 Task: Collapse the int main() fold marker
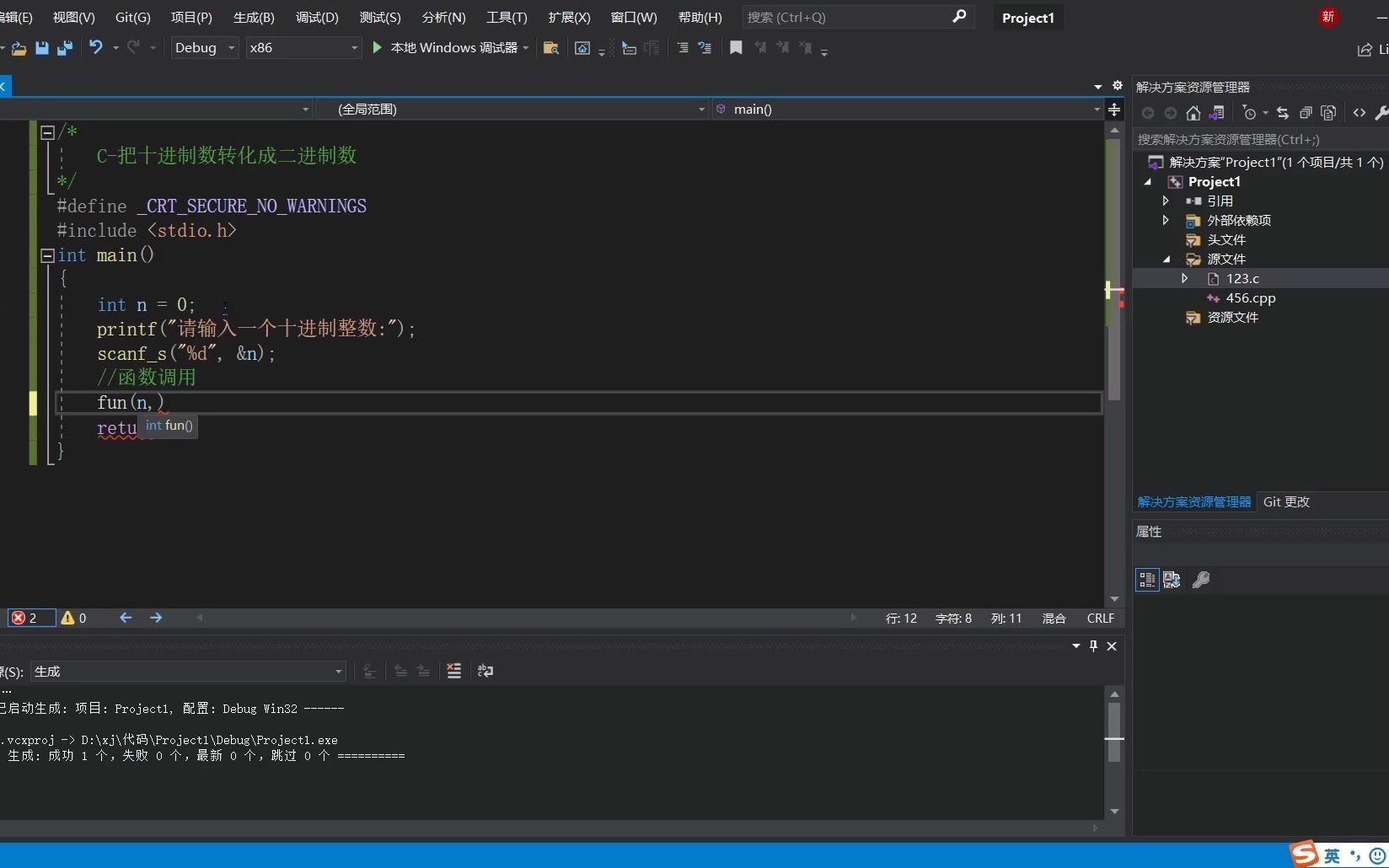click(x=48, y=255)
